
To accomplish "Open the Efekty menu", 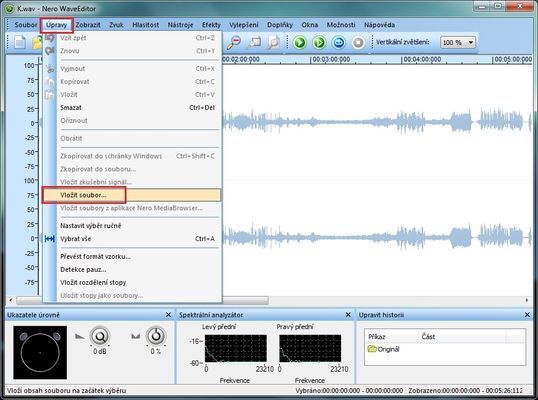I will (x=211, y=25).
